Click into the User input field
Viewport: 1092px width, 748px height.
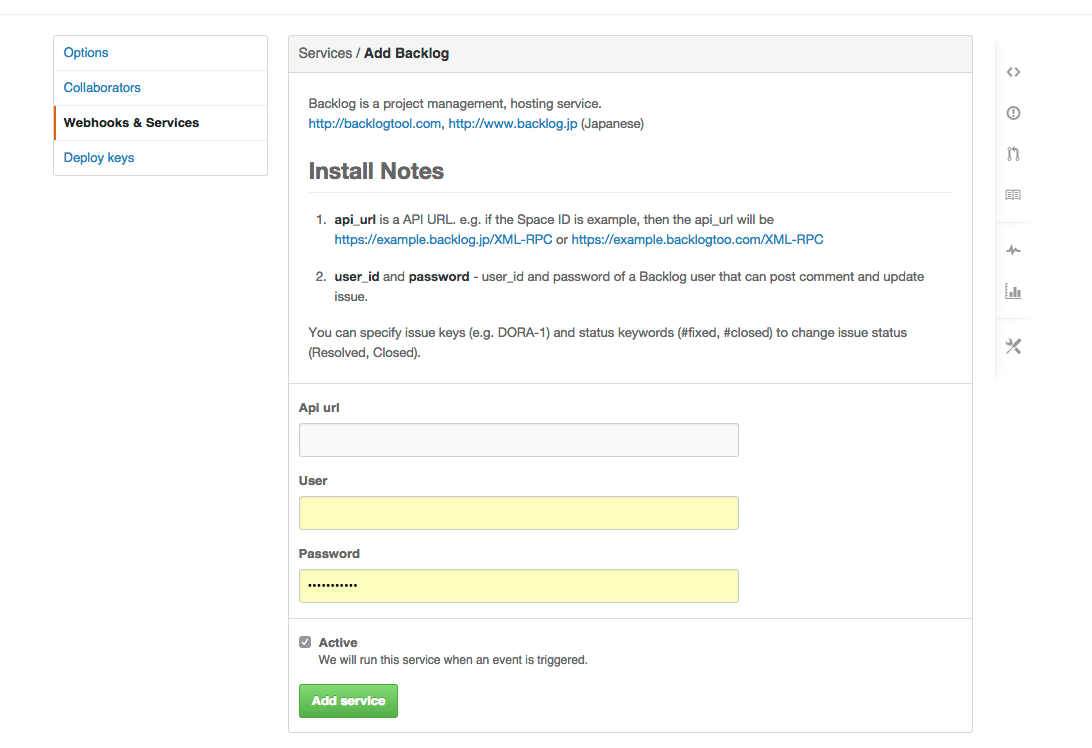coord(518,513)
